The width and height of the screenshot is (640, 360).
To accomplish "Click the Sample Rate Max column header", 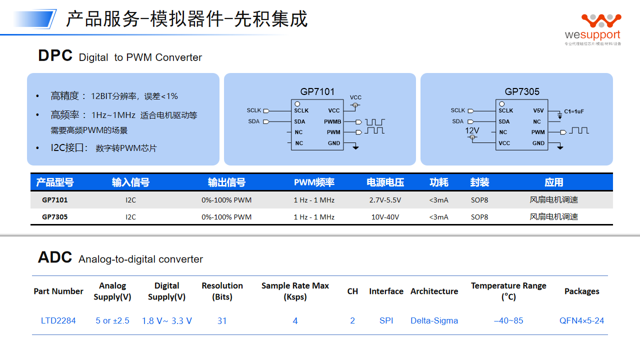I will (295, 291).
